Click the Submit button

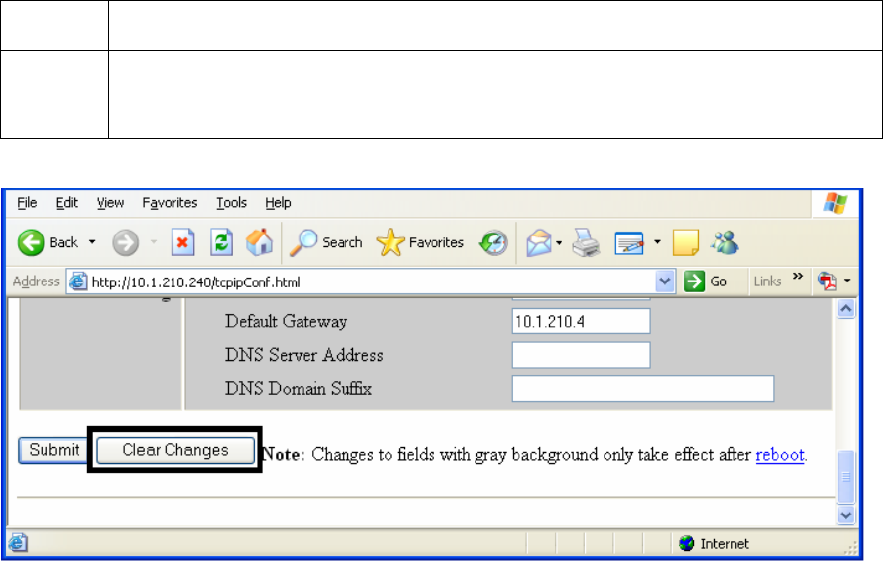click(x=53, y=450)
